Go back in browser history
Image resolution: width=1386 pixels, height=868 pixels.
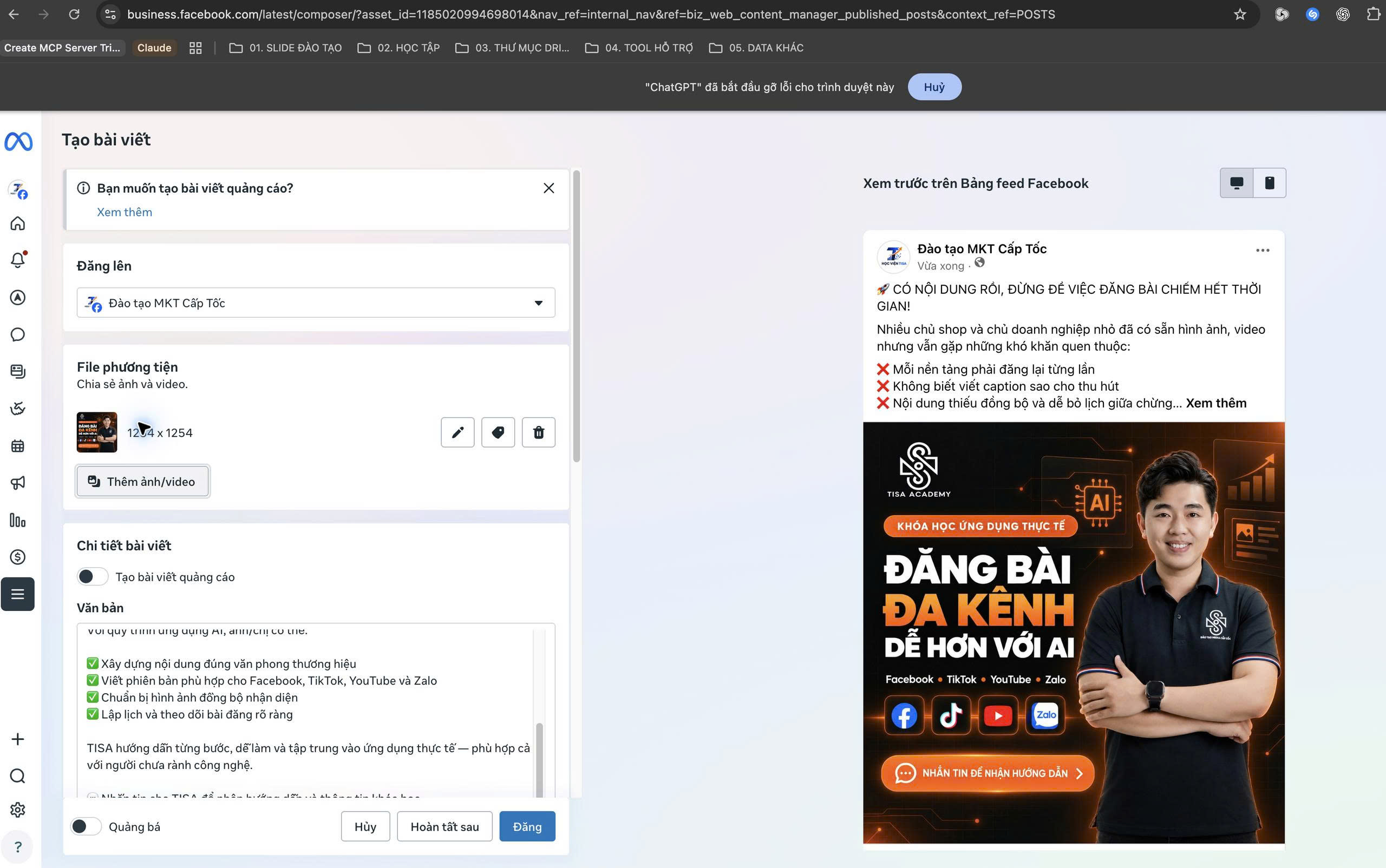[x=14, y=15]
